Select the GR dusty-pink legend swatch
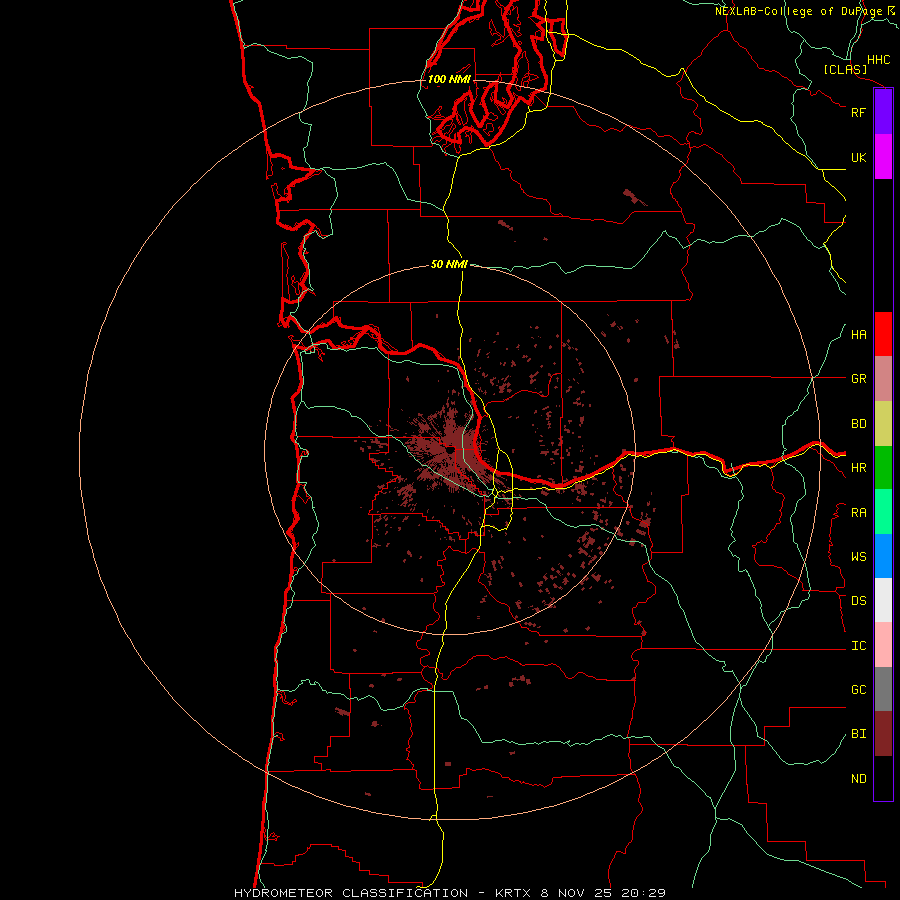Viewport: 900px width, 900px height. (883, 379)
